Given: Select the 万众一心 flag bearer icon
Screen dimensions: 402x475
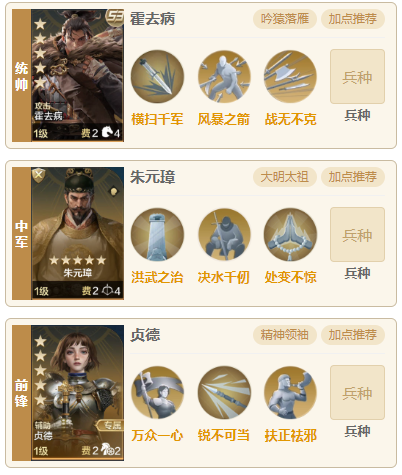Looking at the screenshot, I should pos(157,393).
